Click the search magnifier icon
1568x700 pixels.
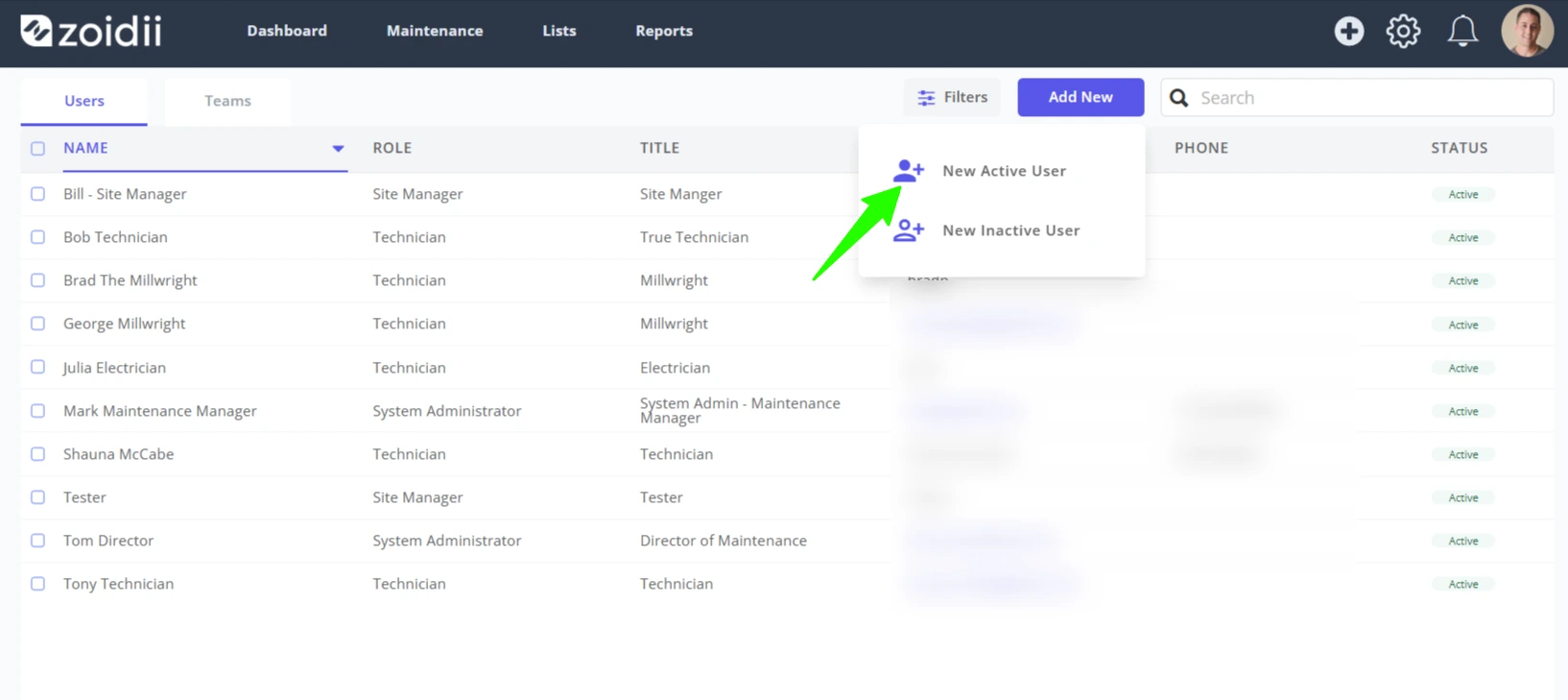point(1178,98)
